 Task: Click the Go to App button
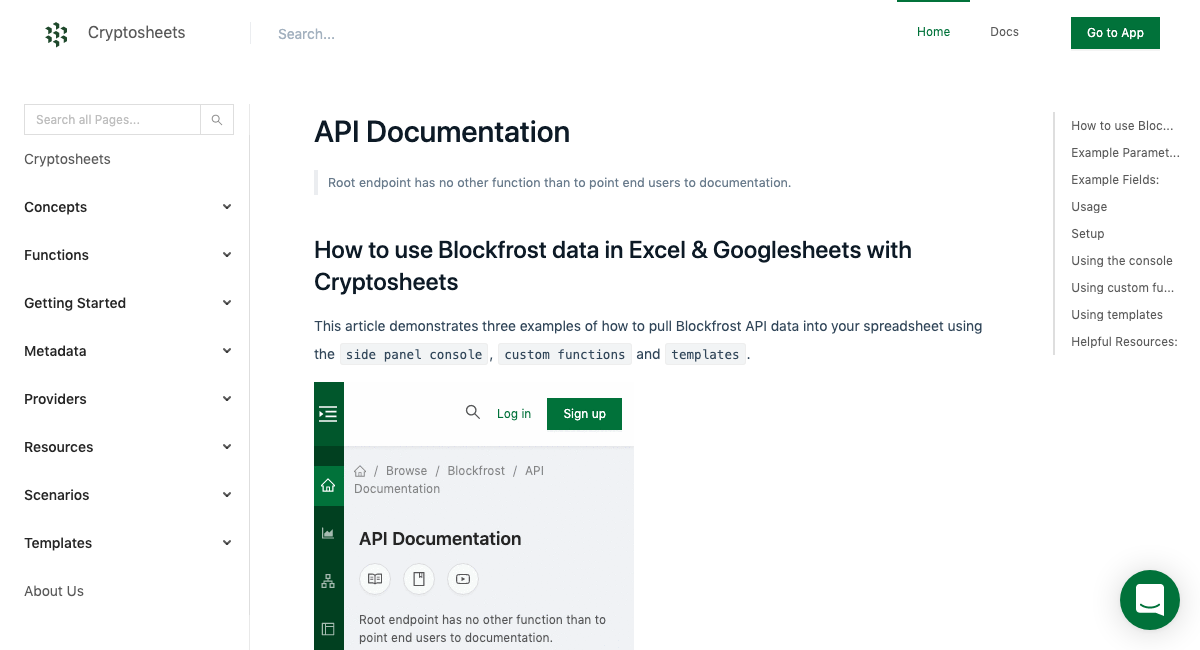1115,32
